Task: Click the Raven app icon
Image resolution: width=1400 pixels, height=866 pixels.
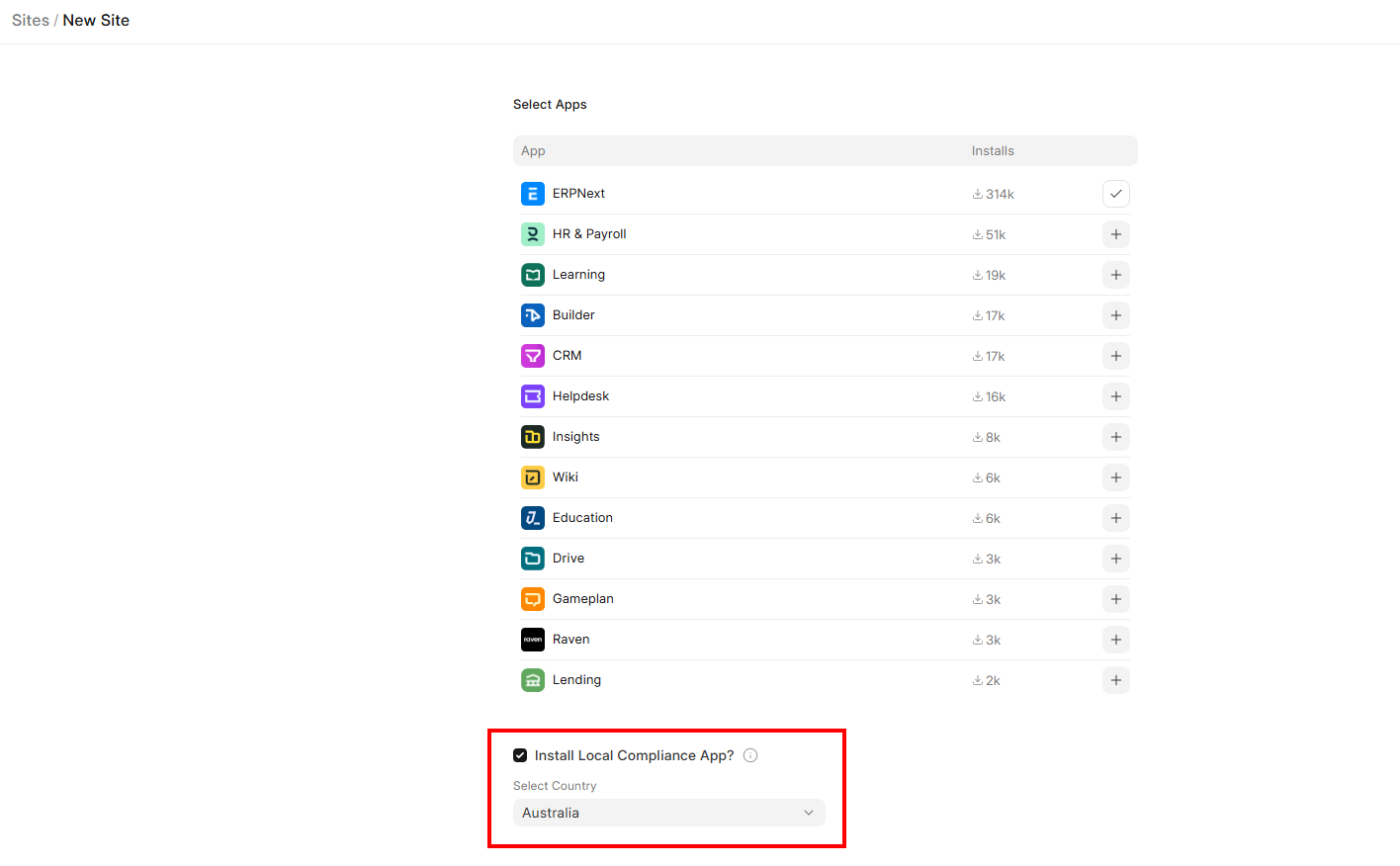Action: (x=532, y=640)
